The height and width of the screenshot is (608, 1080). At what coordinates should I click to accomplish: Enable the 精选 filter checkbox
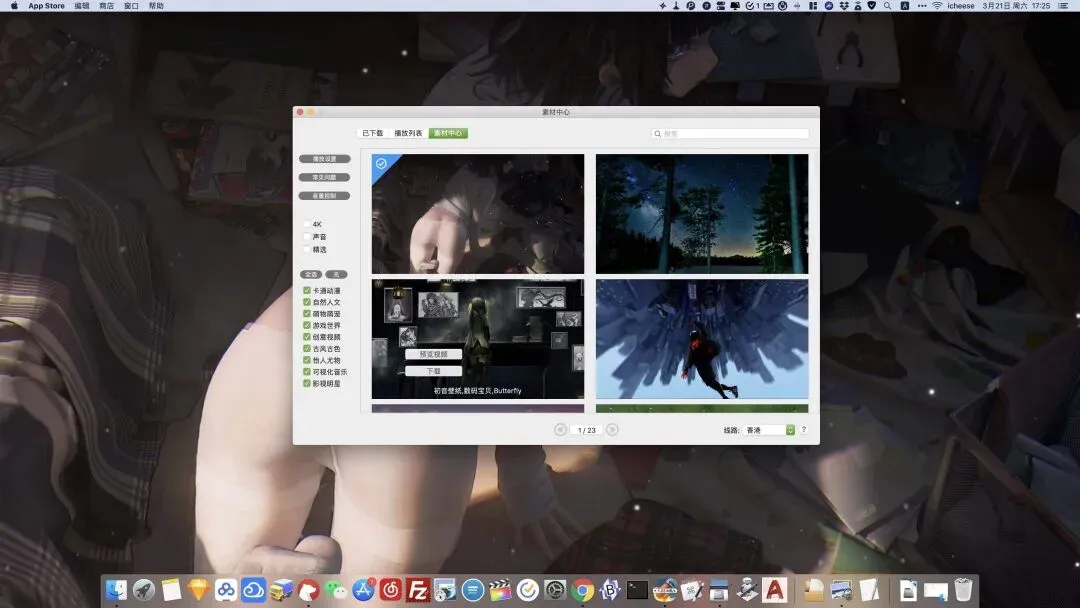(x=307, y=249)
